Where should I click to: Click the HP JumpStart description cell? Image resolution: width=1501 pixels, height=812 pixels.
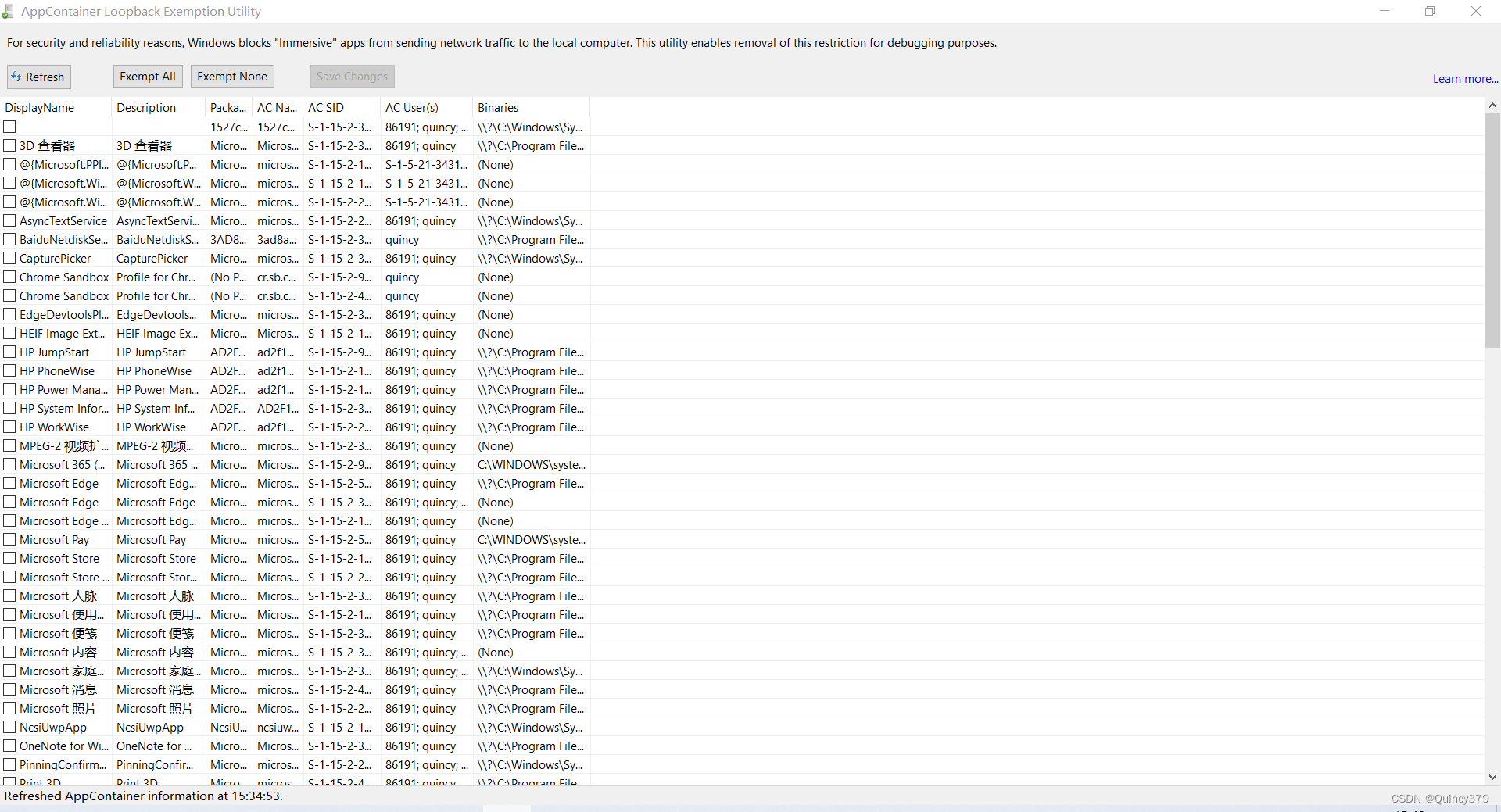coord(152,352)
